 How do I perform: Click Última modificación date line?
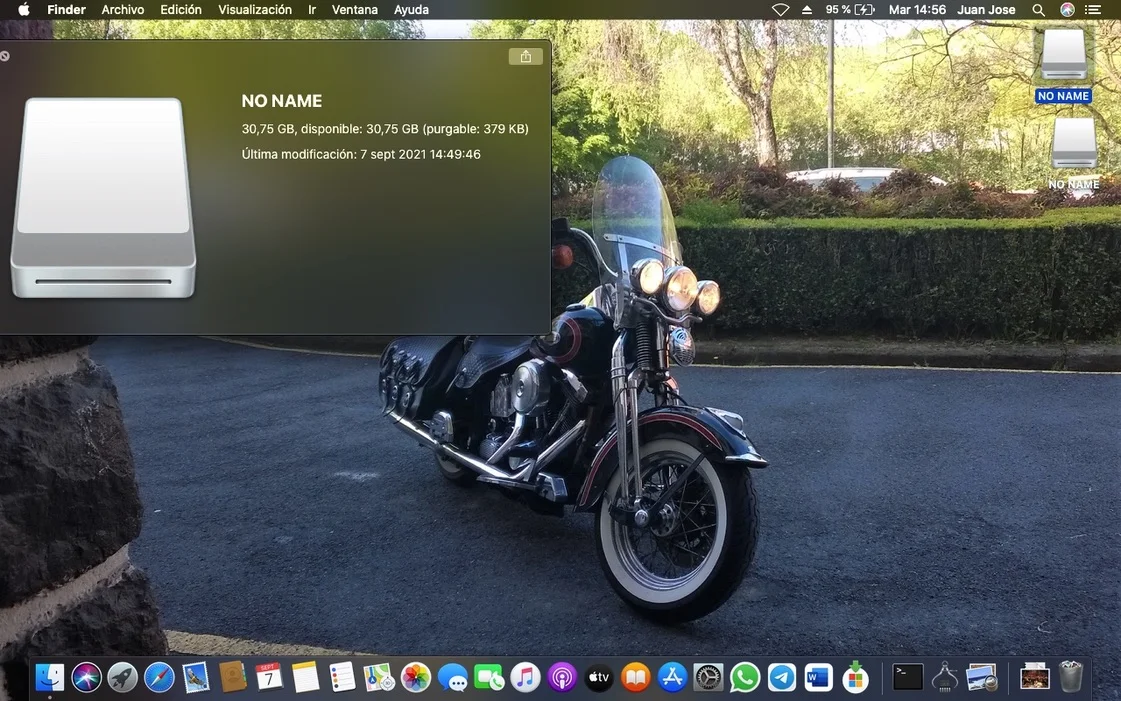click(x=361, y=154)
